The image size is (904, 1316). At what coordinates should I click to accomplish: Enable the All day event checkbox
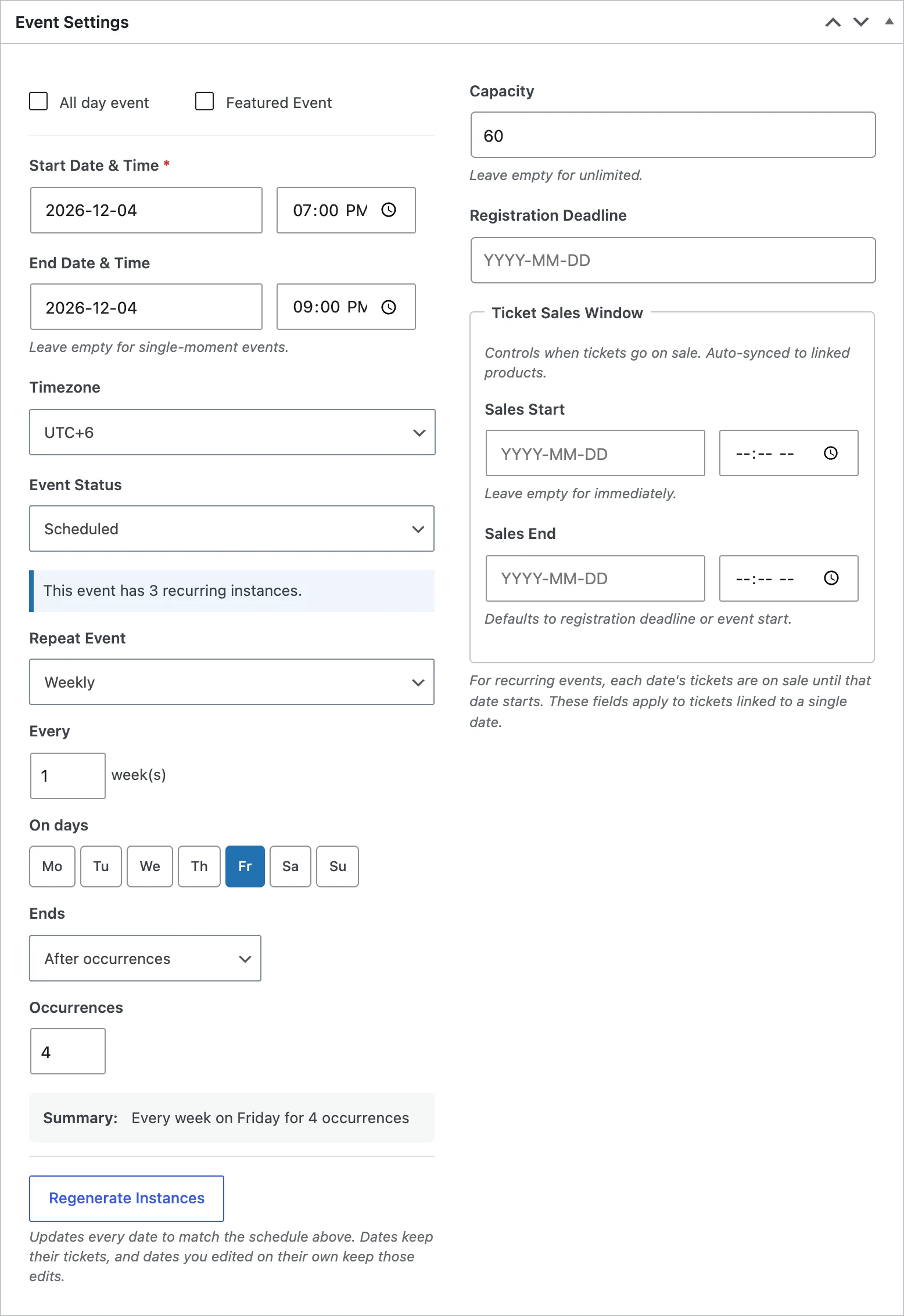(38, 101)
